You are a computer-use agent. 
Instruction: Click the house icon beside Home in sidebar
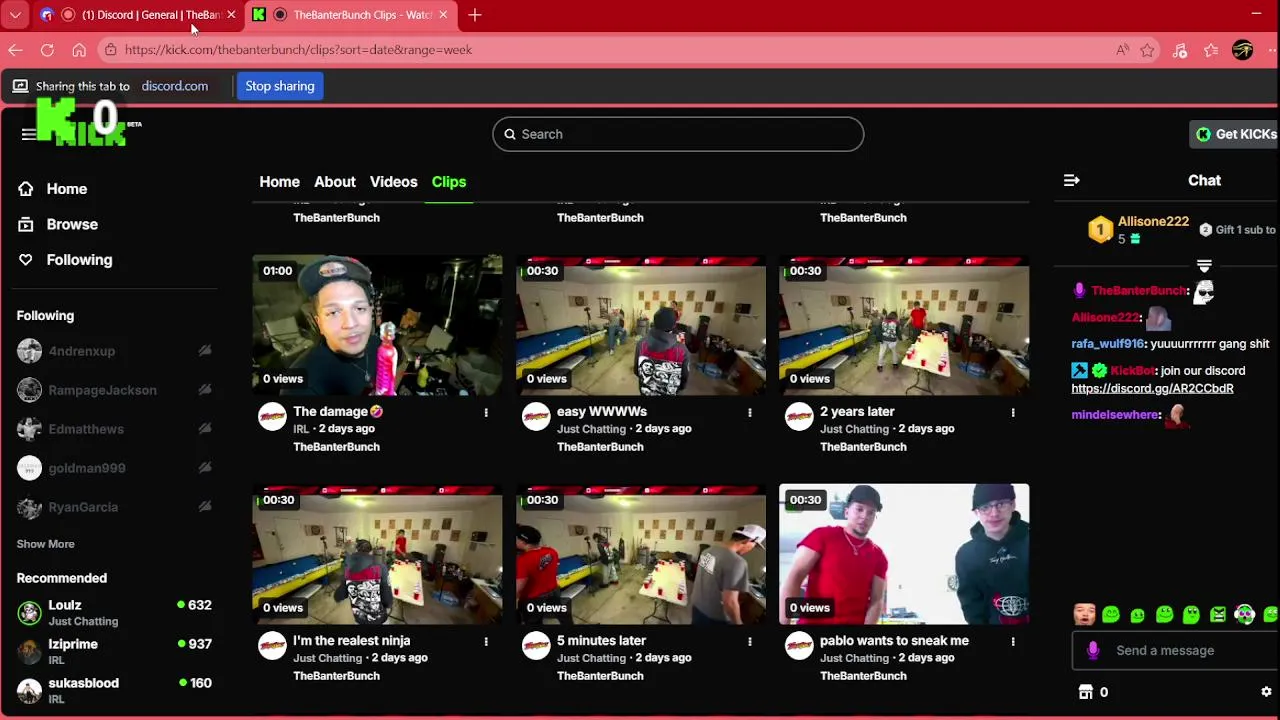tap(26, 189)
